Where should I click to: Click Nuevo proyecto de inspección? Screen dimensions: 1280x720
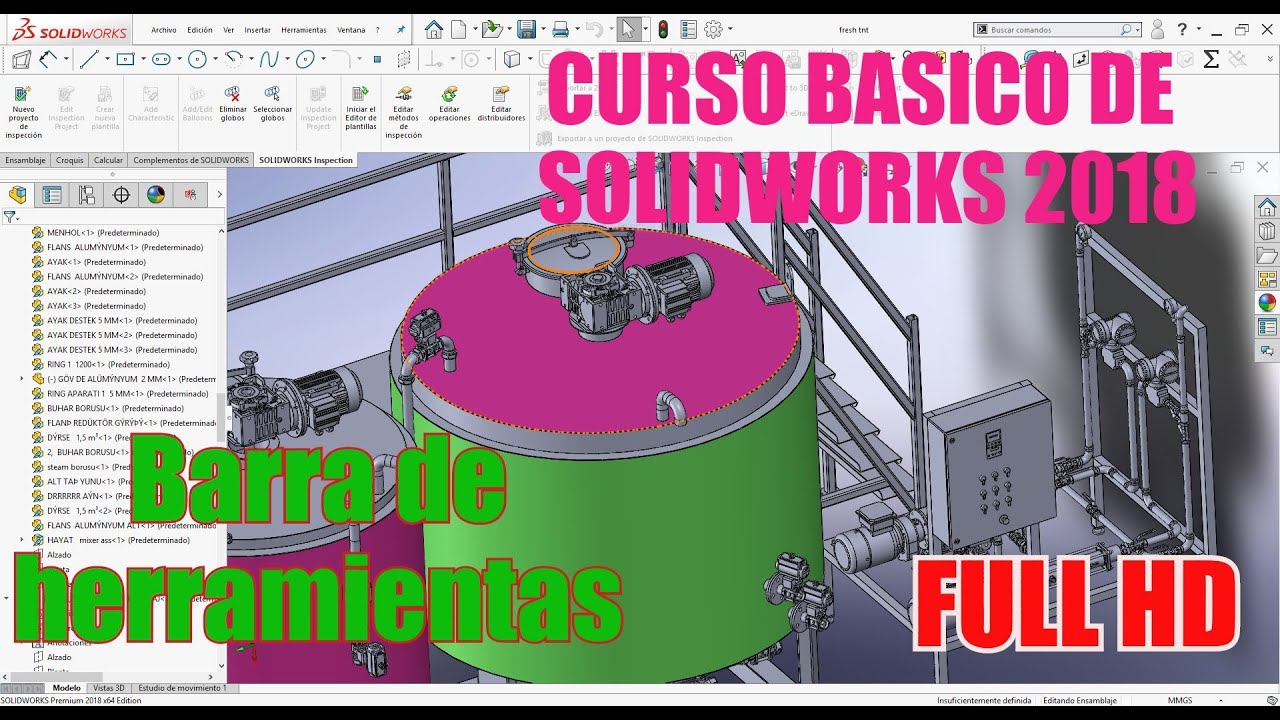pos(23,111)
